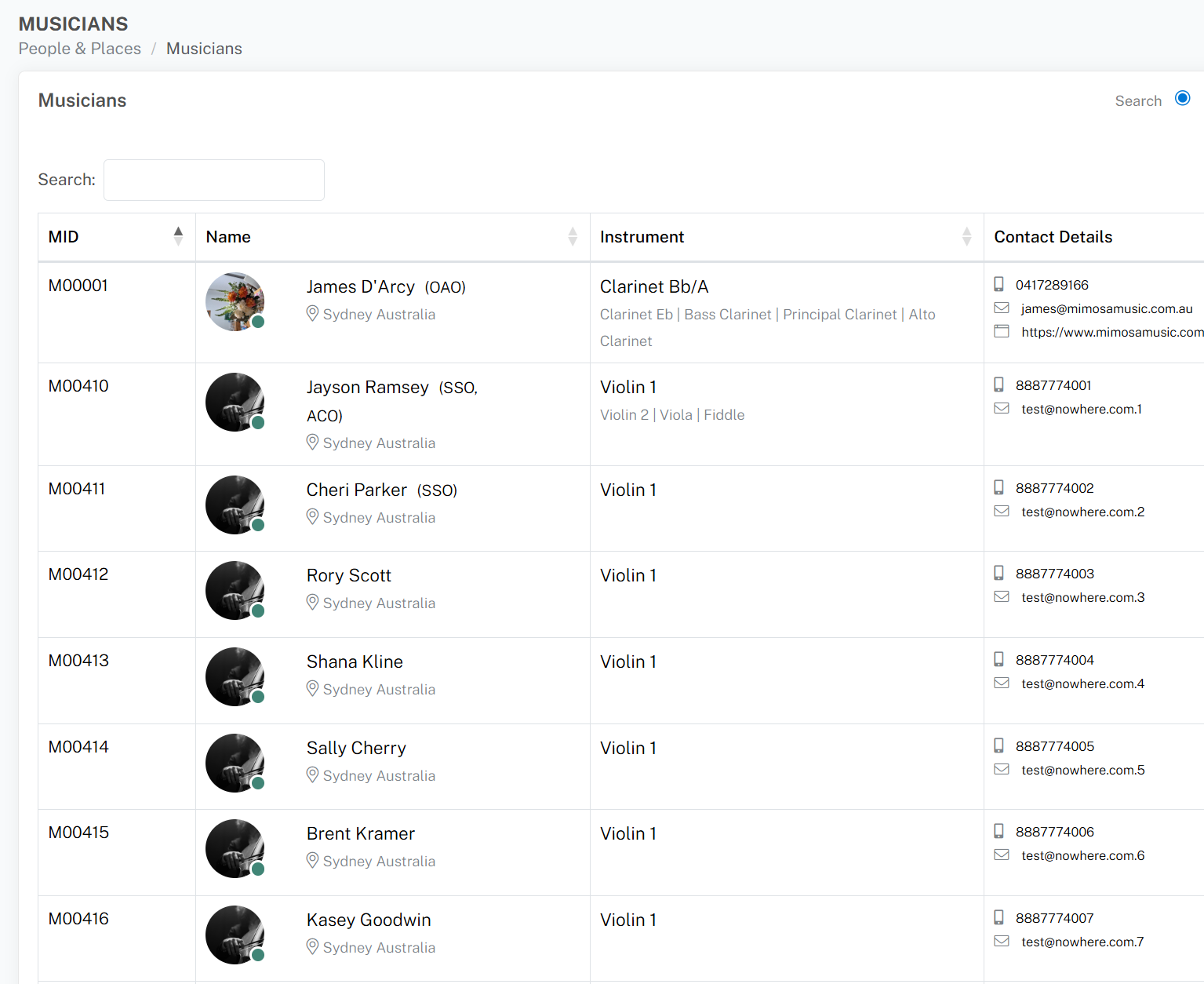Click website icon beside mimosamusic.com URL
This screenshot has width=1204, height=984.
click(1001, 331)
